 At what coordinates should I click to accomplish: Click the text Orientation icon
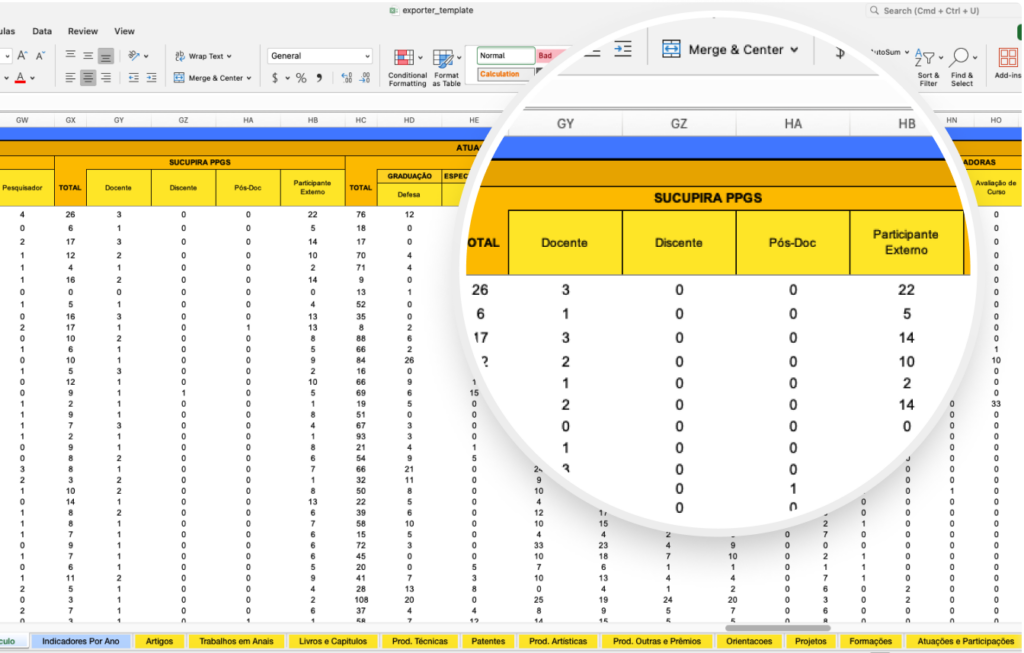pos(134,56)
